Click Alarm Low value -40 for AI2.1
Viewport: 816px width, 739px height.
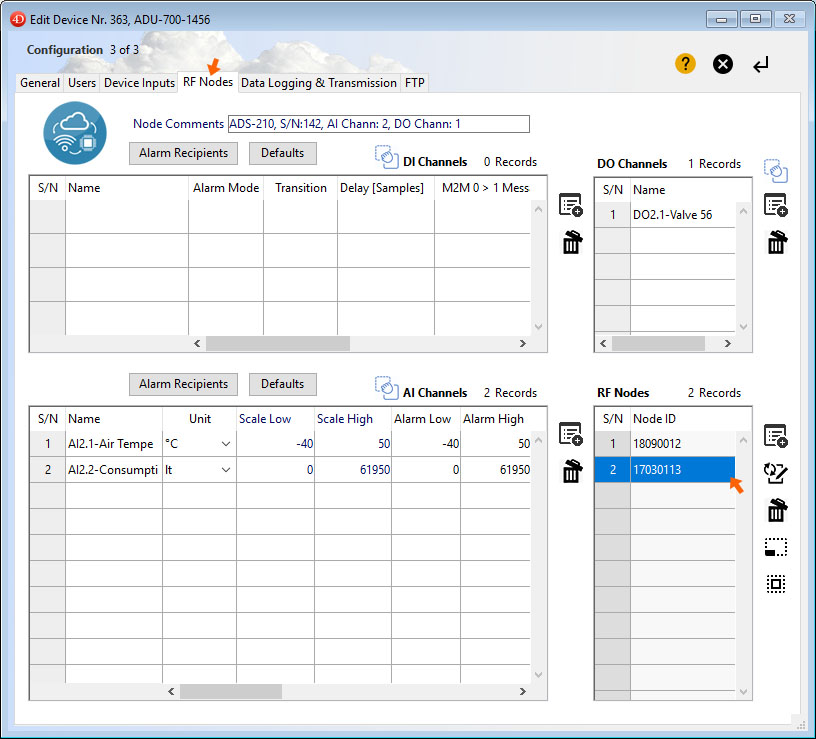[x=426, y=444]
